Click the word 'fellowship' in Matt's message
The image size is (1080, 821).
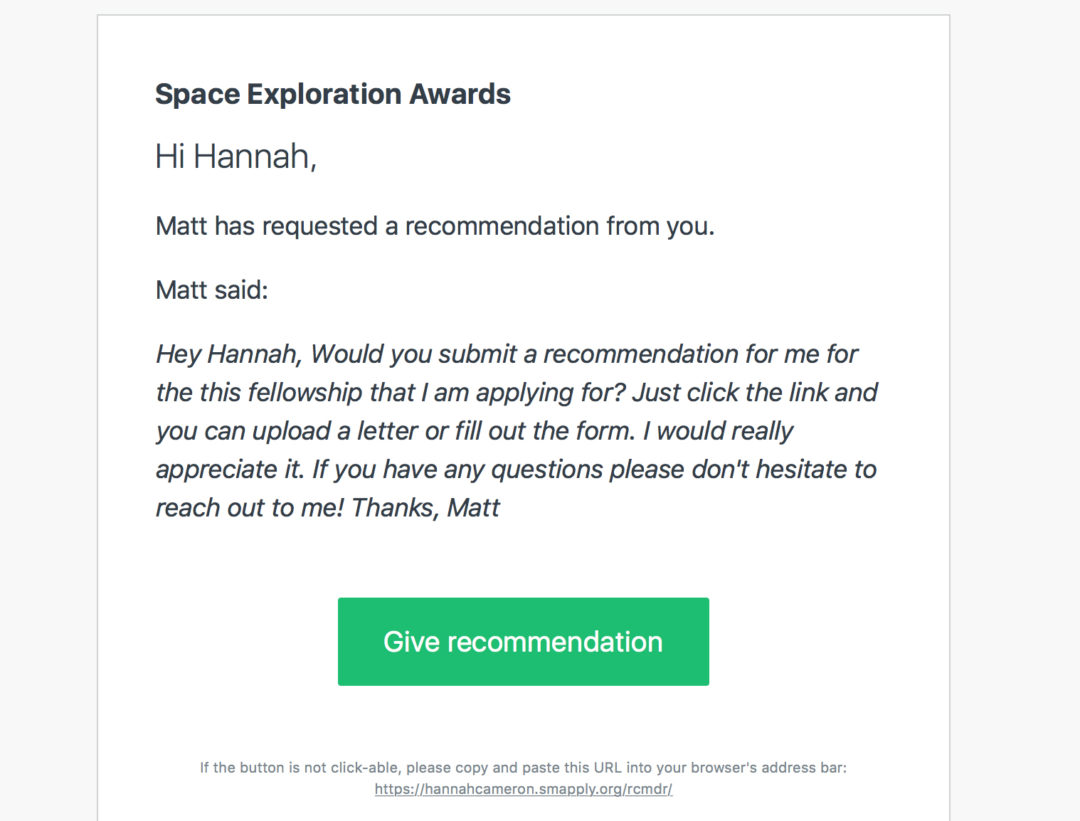(x=304, y=393)
